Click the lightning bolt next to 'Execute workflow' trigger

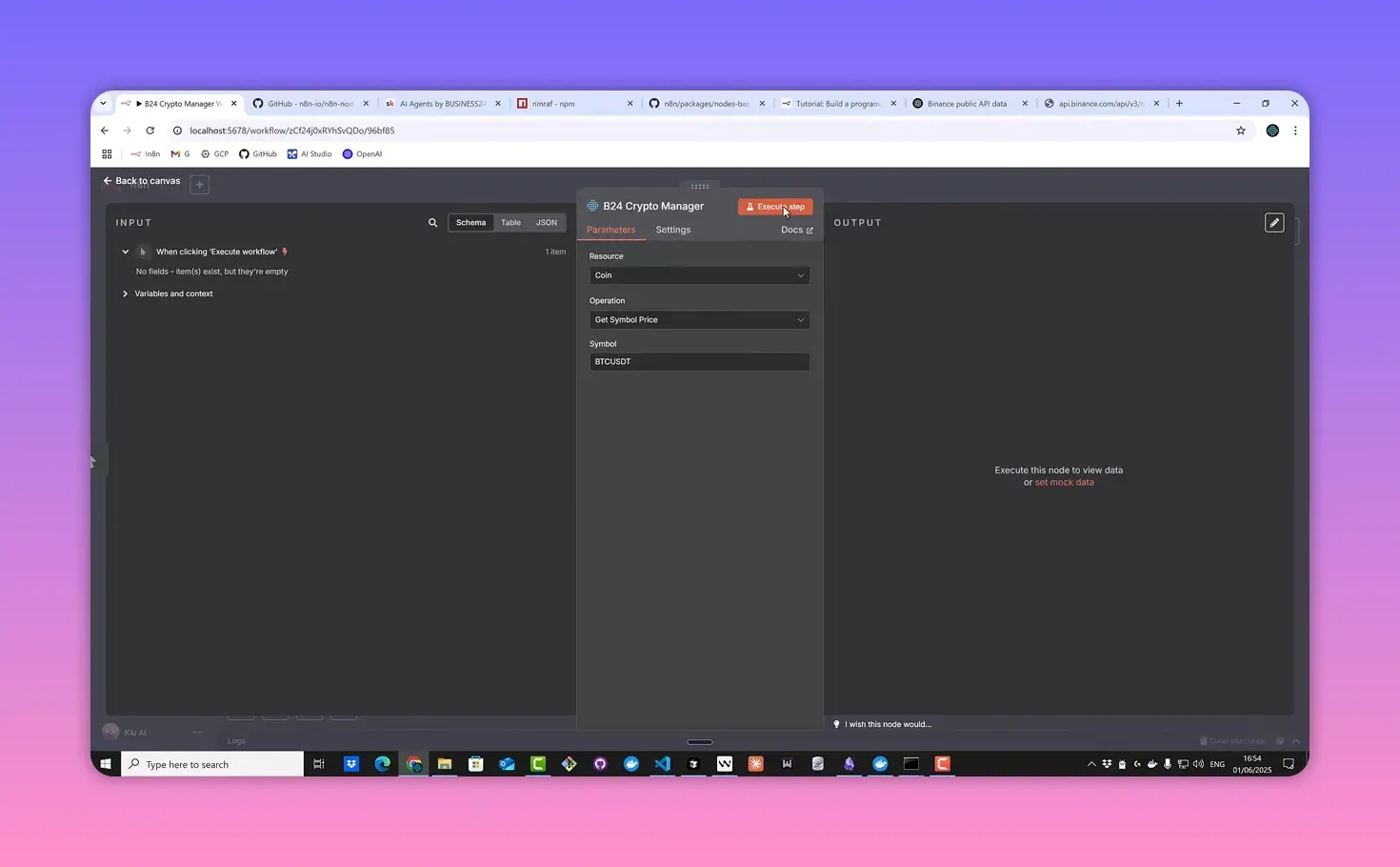click(x=284, y=251)
